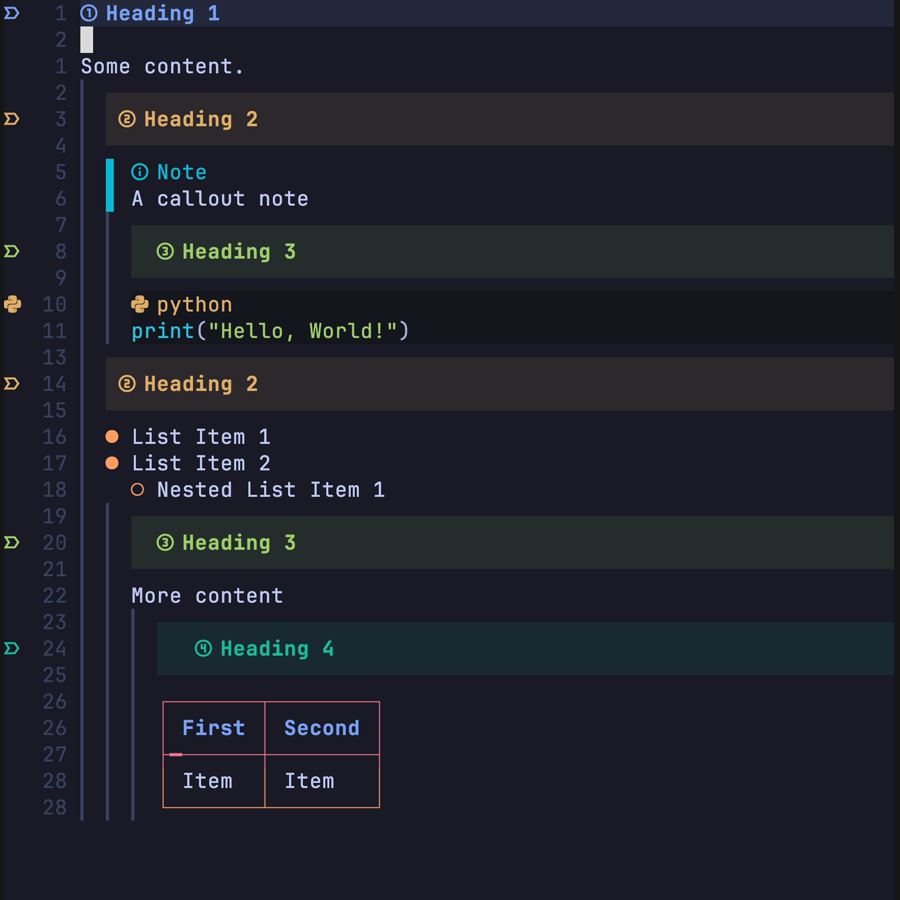Click the hollow bullet of Nested List Item 1

(138, 490)
